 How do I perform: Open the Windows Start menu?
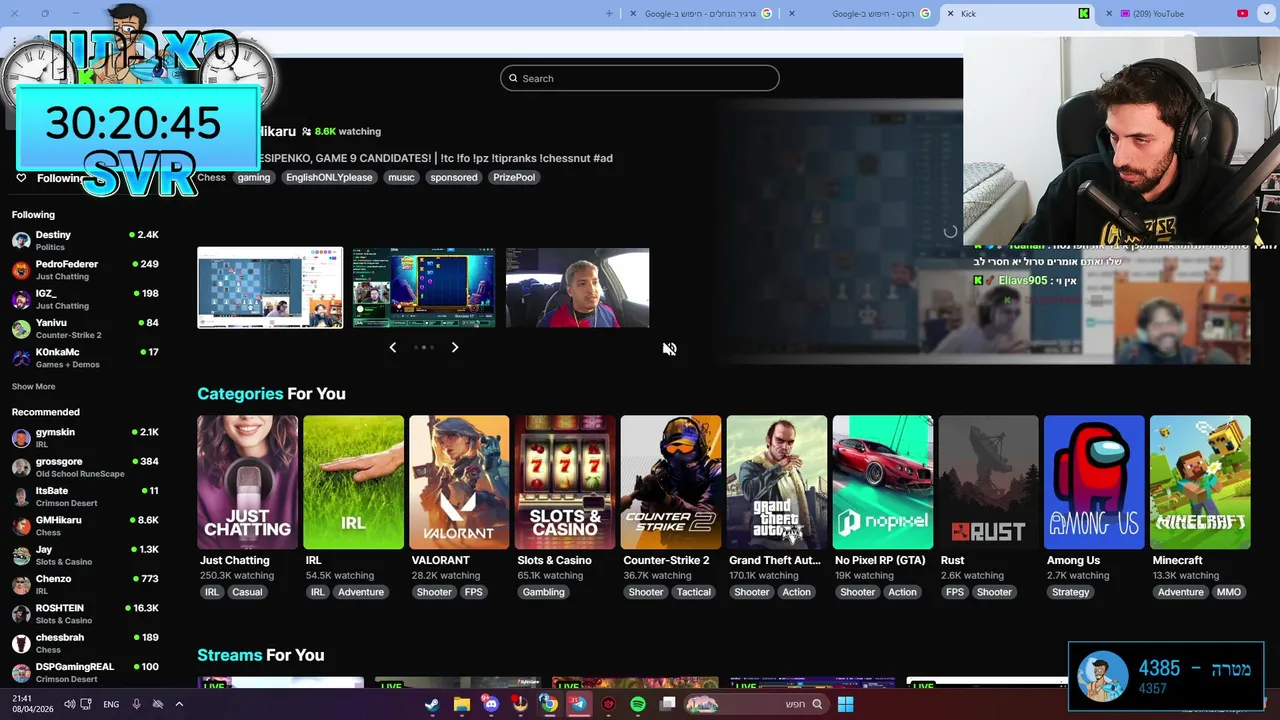[x=845, y=704]
